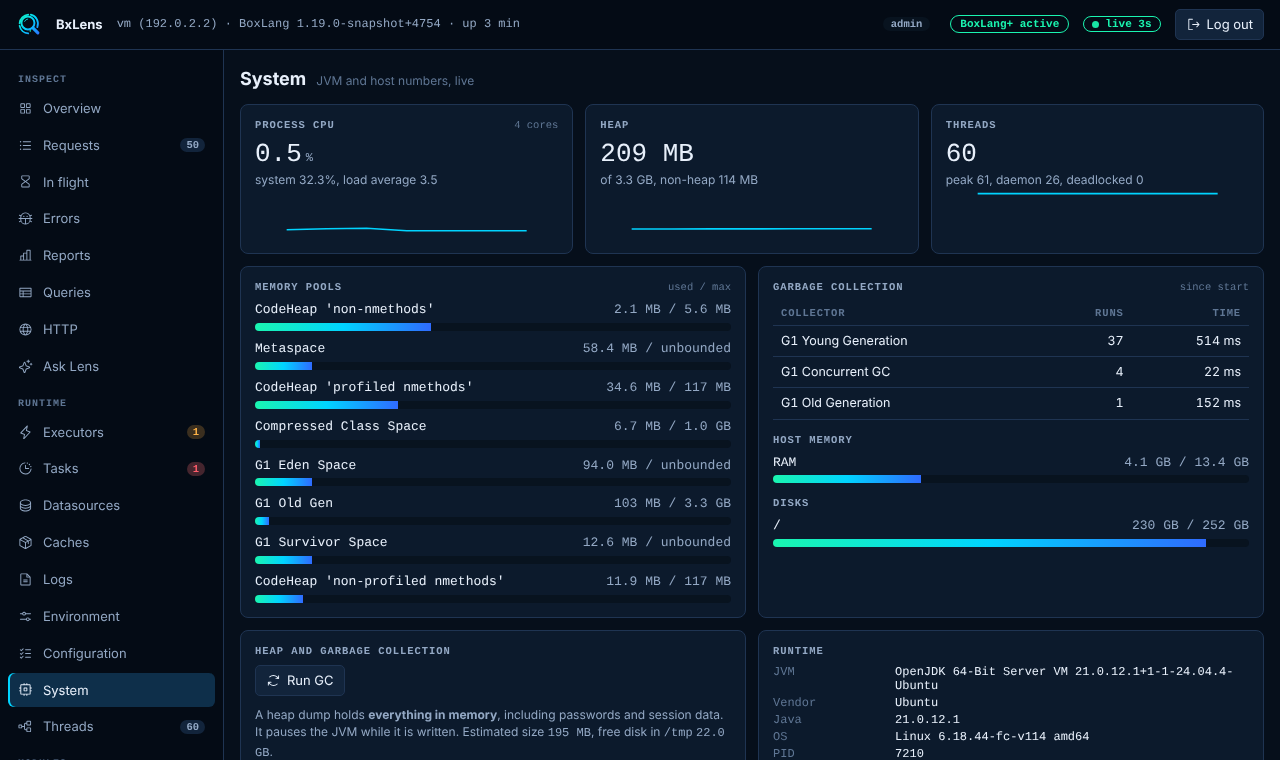Open the Requests page

pos(111,145)
